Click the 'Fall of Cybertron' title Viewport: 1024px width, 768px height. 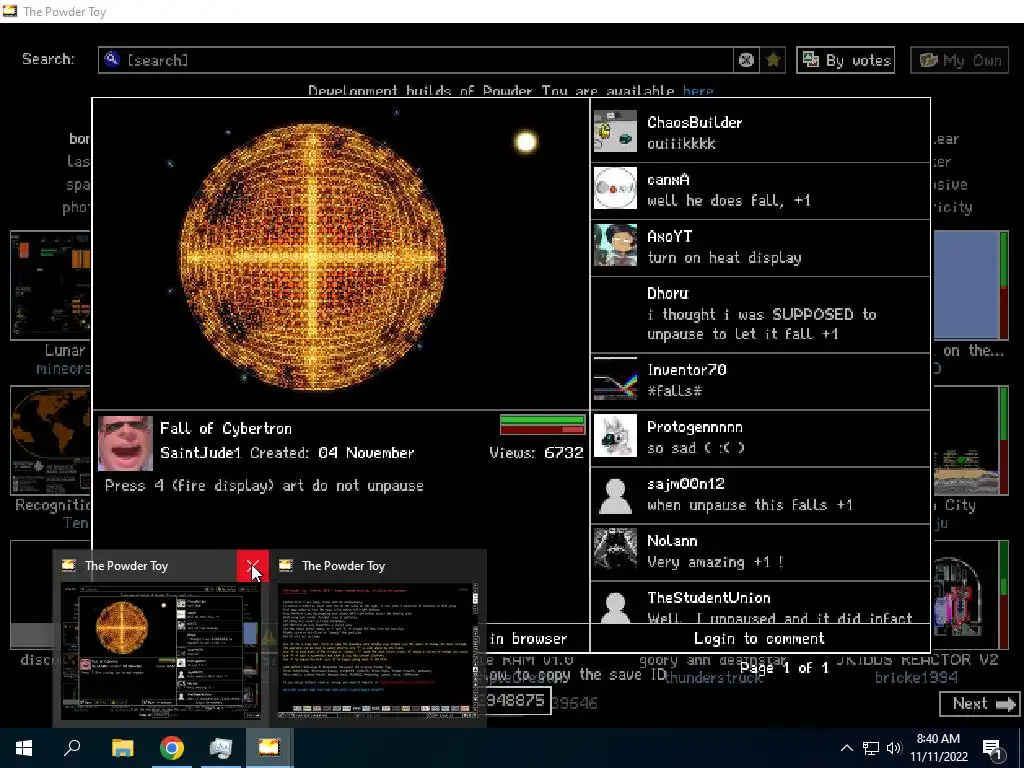point(226,428)
